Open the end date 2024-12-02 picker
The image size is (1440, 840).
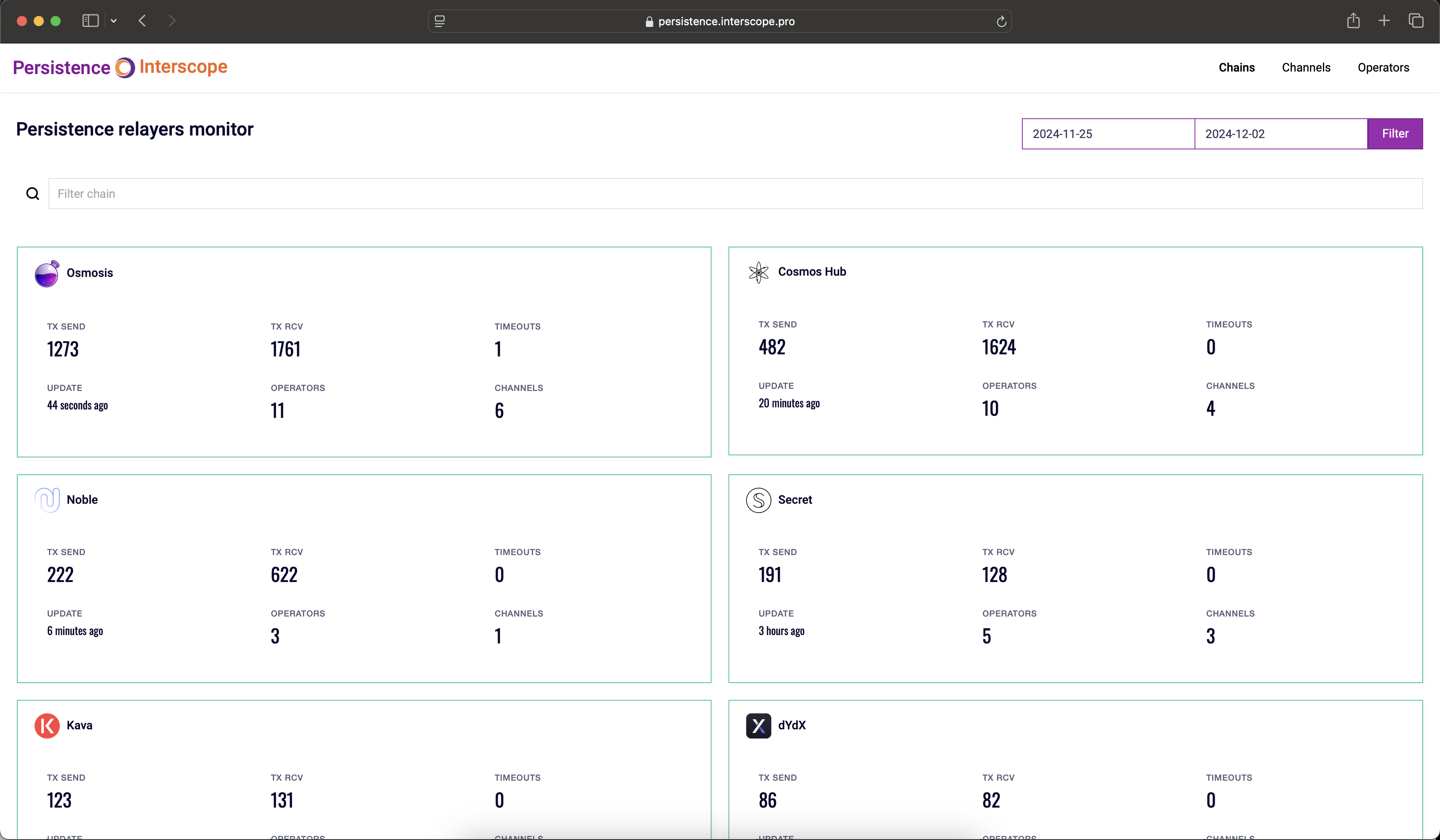pyautogui.click(x=1280, y=134)
